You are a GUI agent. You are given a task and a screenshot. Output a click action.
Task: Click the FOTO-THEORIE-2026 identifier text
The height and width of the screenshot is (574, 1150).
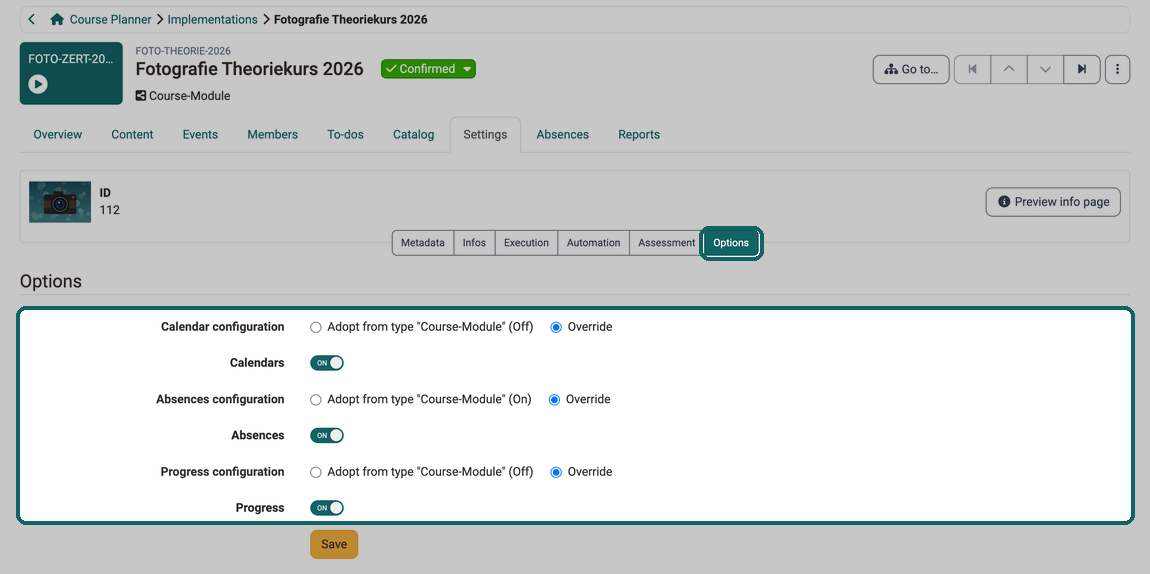[183, 51]
